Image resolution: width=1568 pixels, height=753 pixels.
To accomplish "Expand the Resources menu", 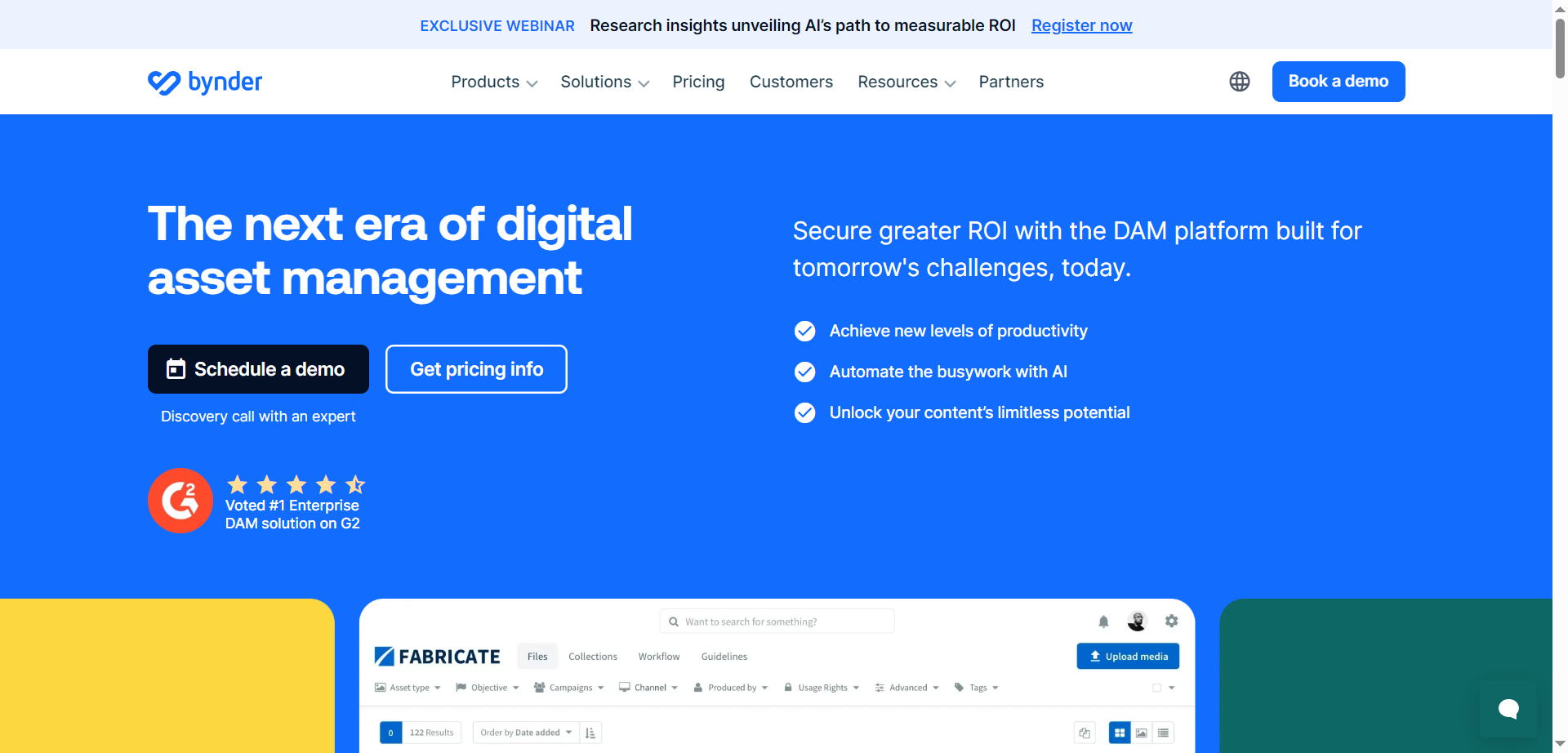I will 906,82.
